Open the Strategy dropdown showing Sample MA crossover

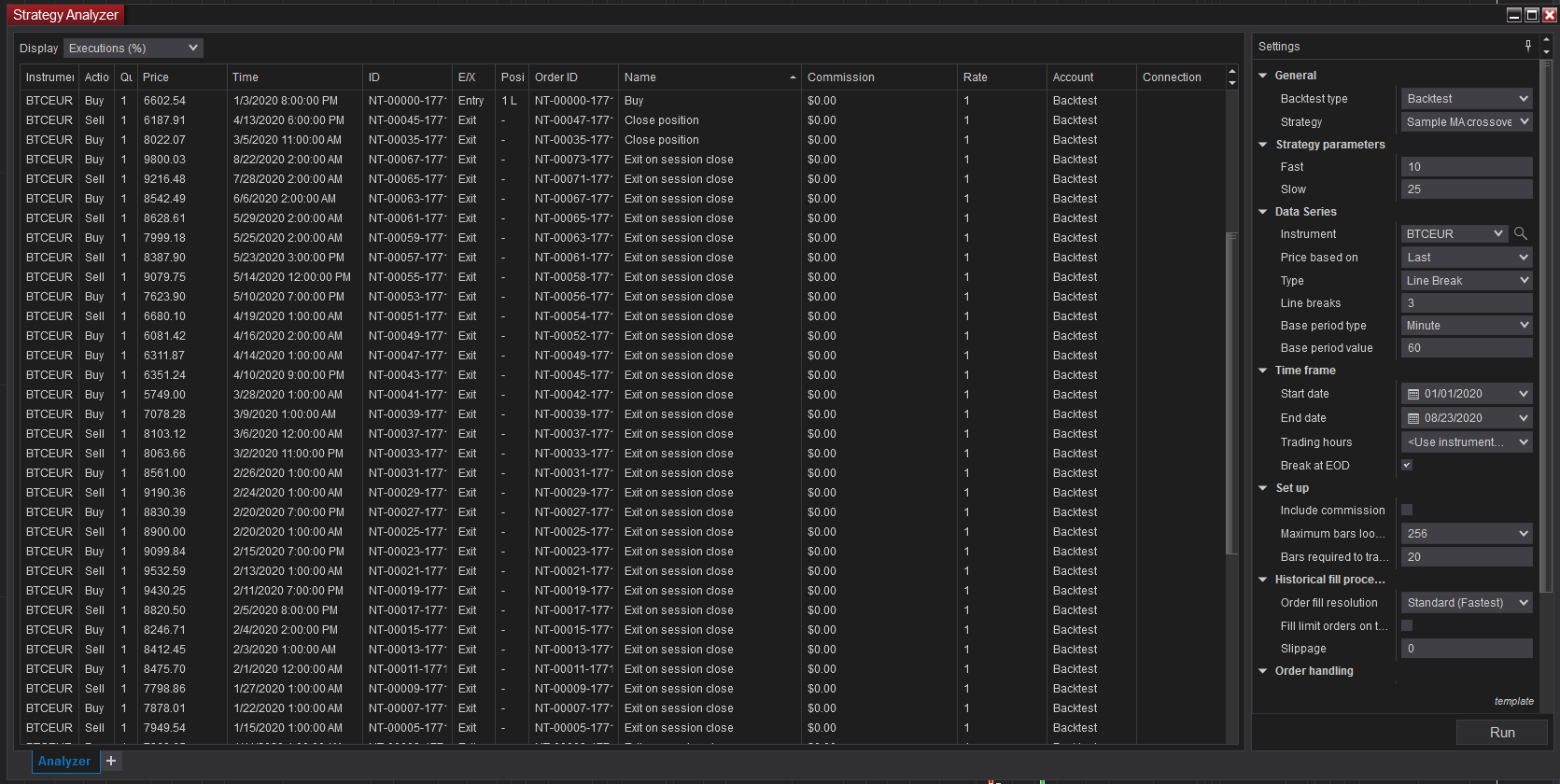tap(1467, 121)
